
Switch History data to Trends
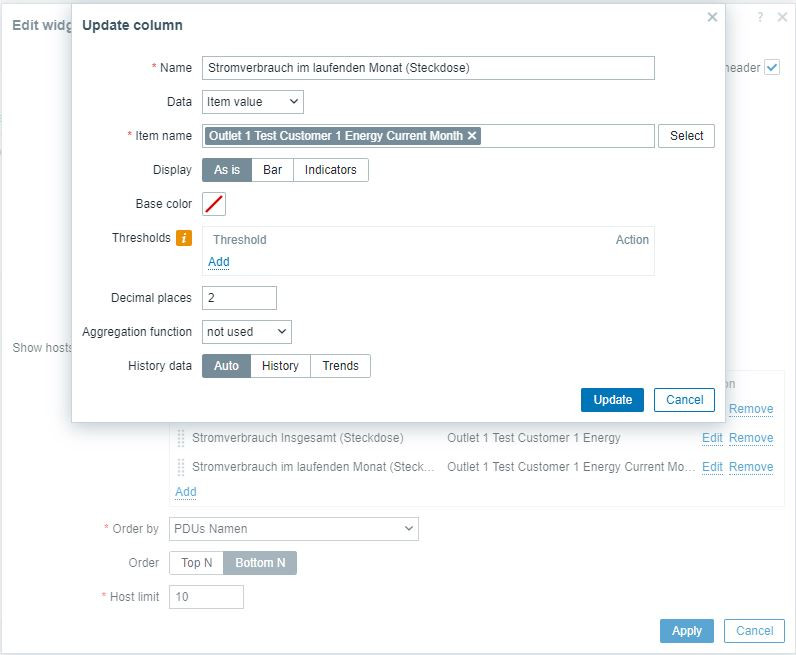click(340, 366)
